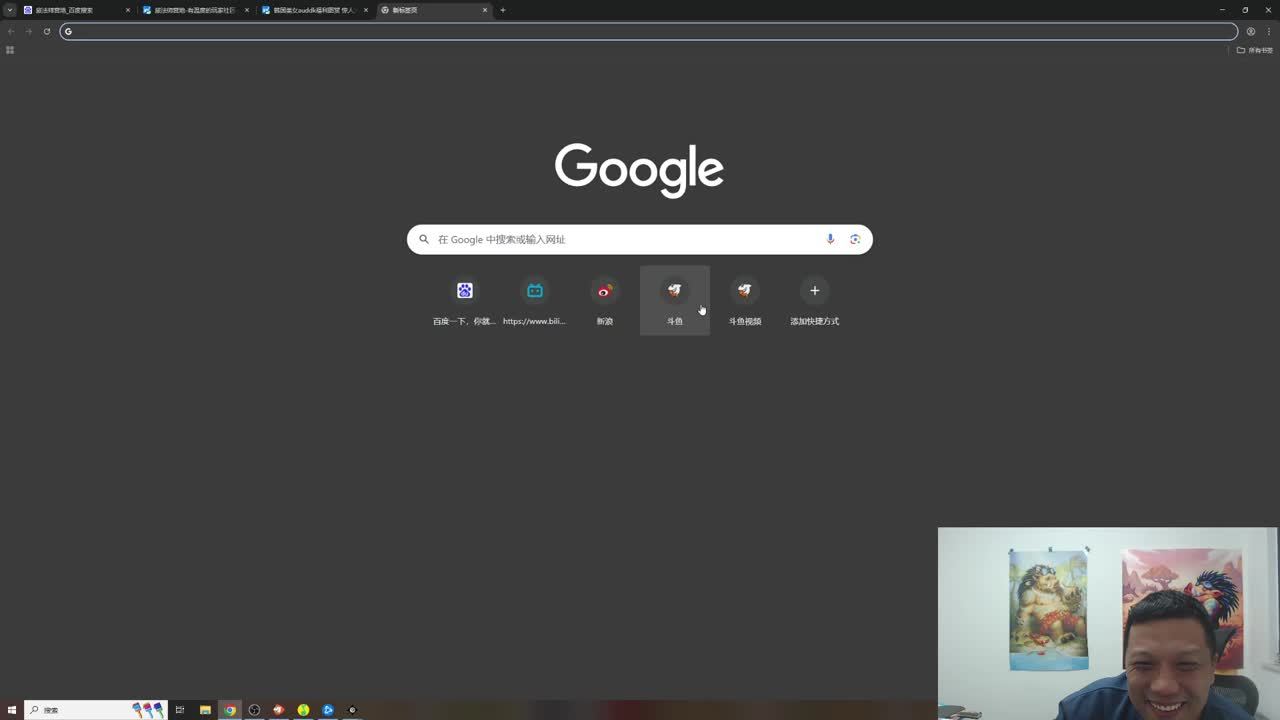Launch OBS Studio from the taskbar
1280x720 pixels.
tap(254, 710)
